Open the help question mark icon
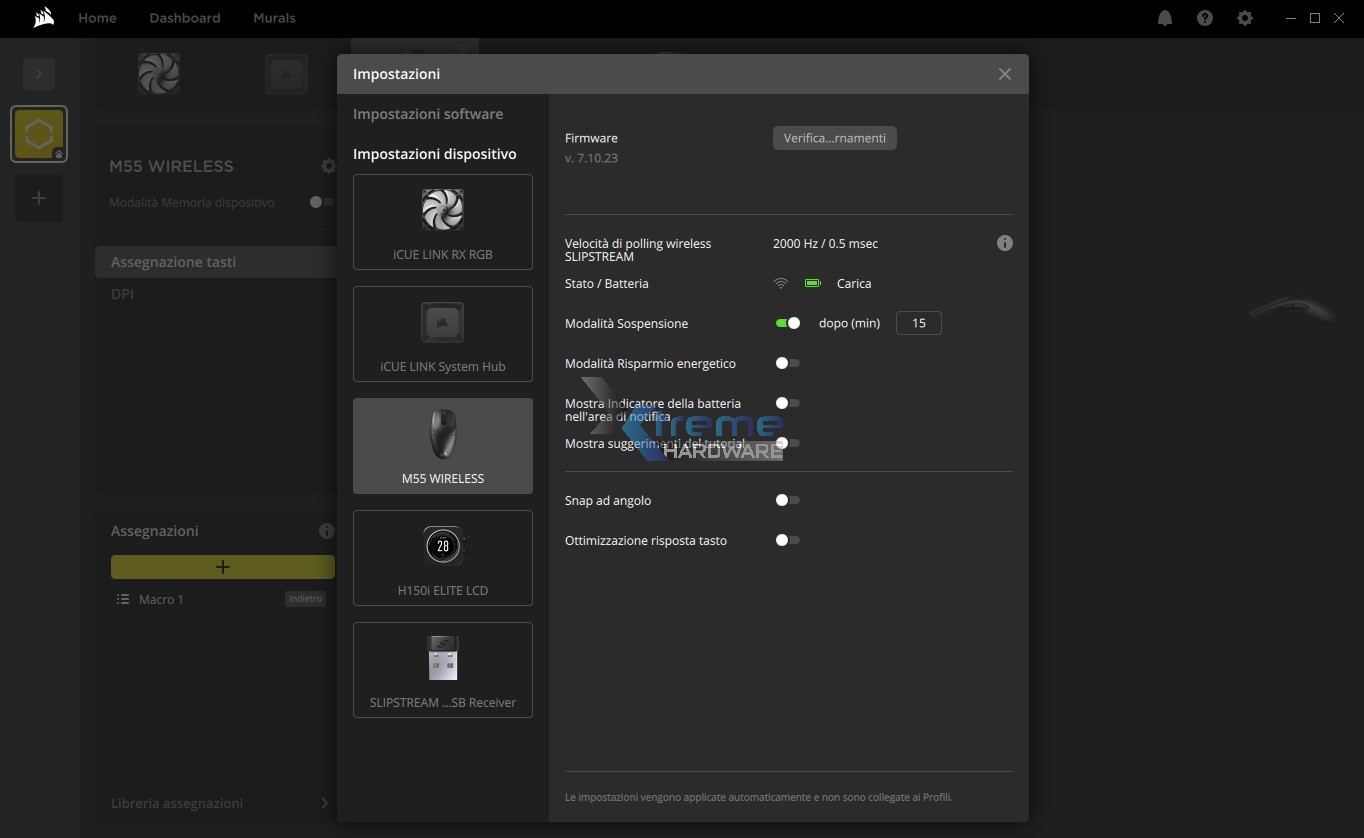The width and height of the screenshot is (1364, 838). [1205, 18]
